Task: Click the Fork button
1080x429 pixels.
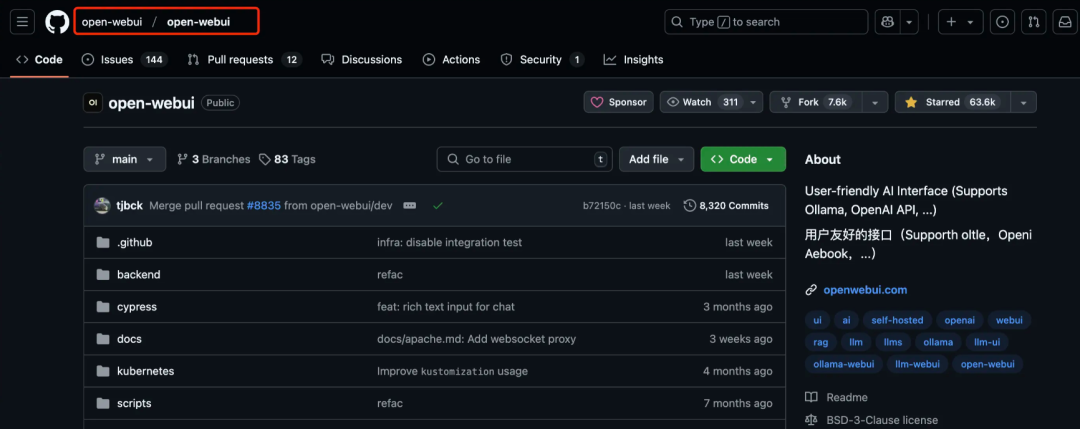Action: point(816,102)
